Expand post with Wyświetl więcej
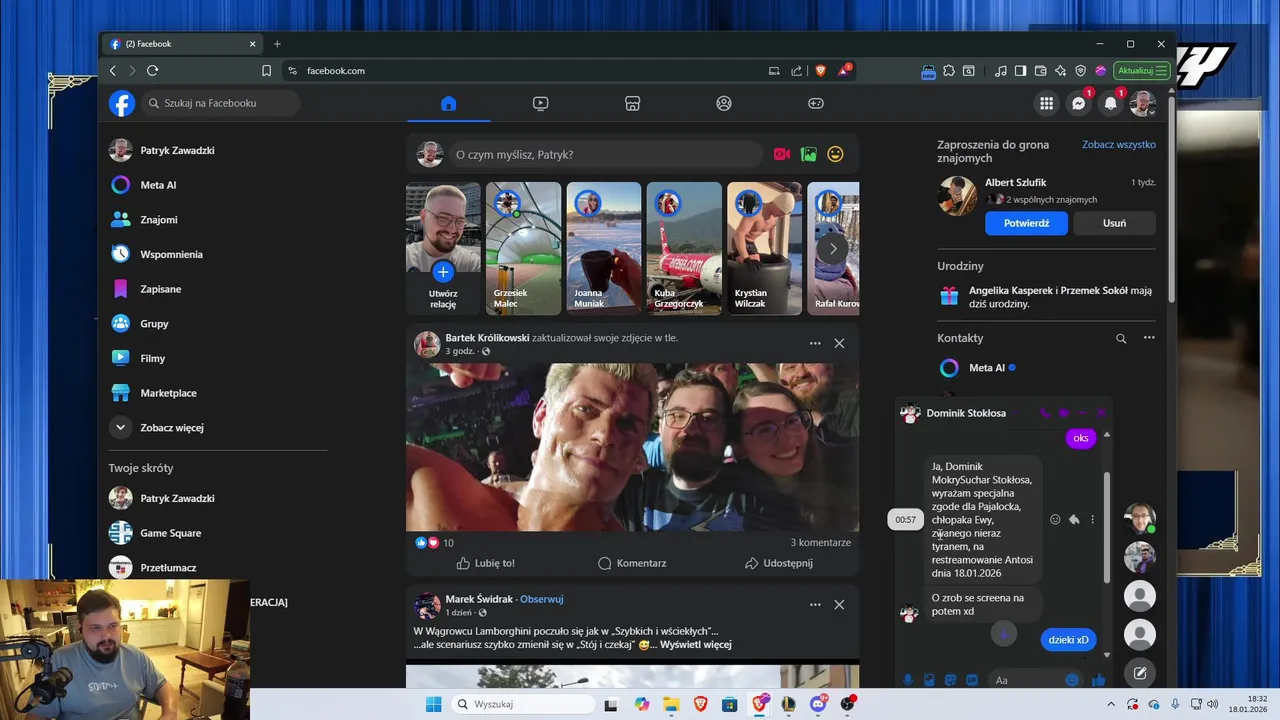This screenshot has width=1280, height=720. (694, 645)
